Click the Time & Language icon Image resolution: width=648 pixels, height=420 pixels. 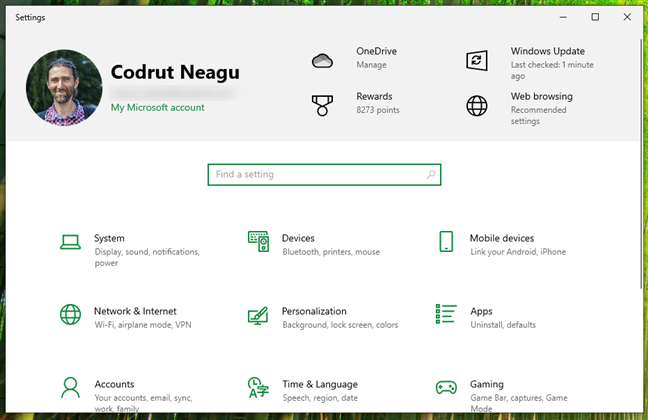pos(258,387)
